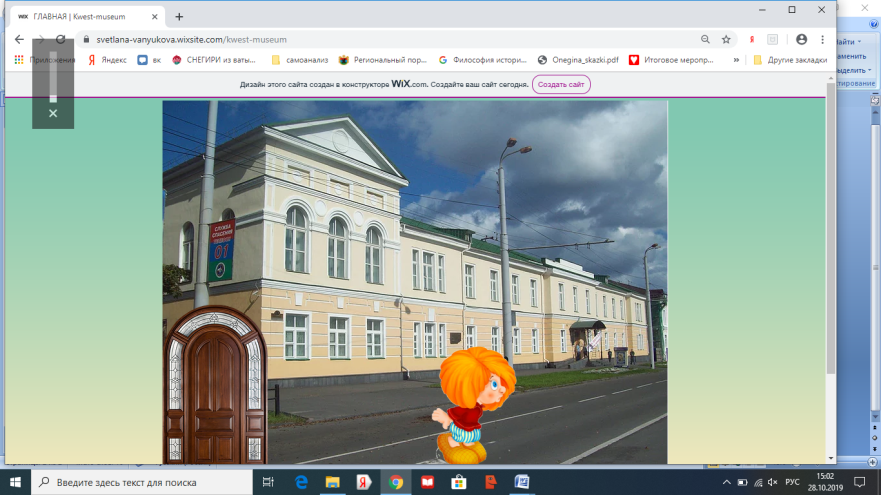
Task: Open Yandex Browser from taskbar
Action: [x=364, y=482]
